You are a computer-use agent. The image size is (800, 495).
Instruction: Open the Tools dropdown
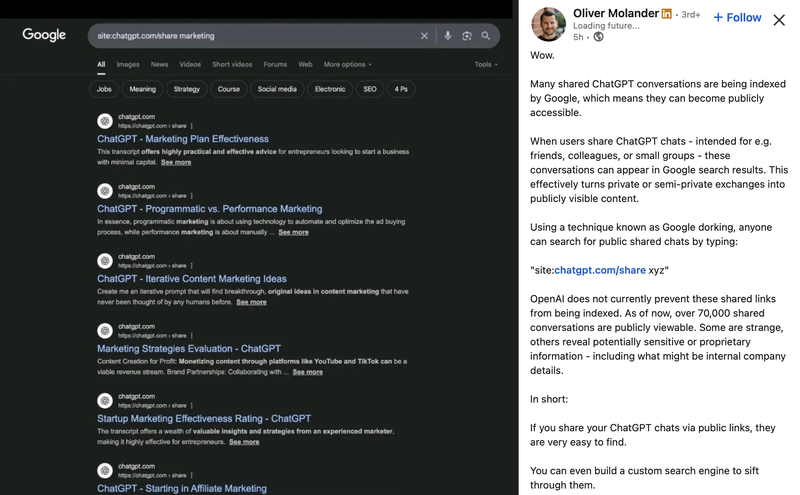(x=486, y=64)
